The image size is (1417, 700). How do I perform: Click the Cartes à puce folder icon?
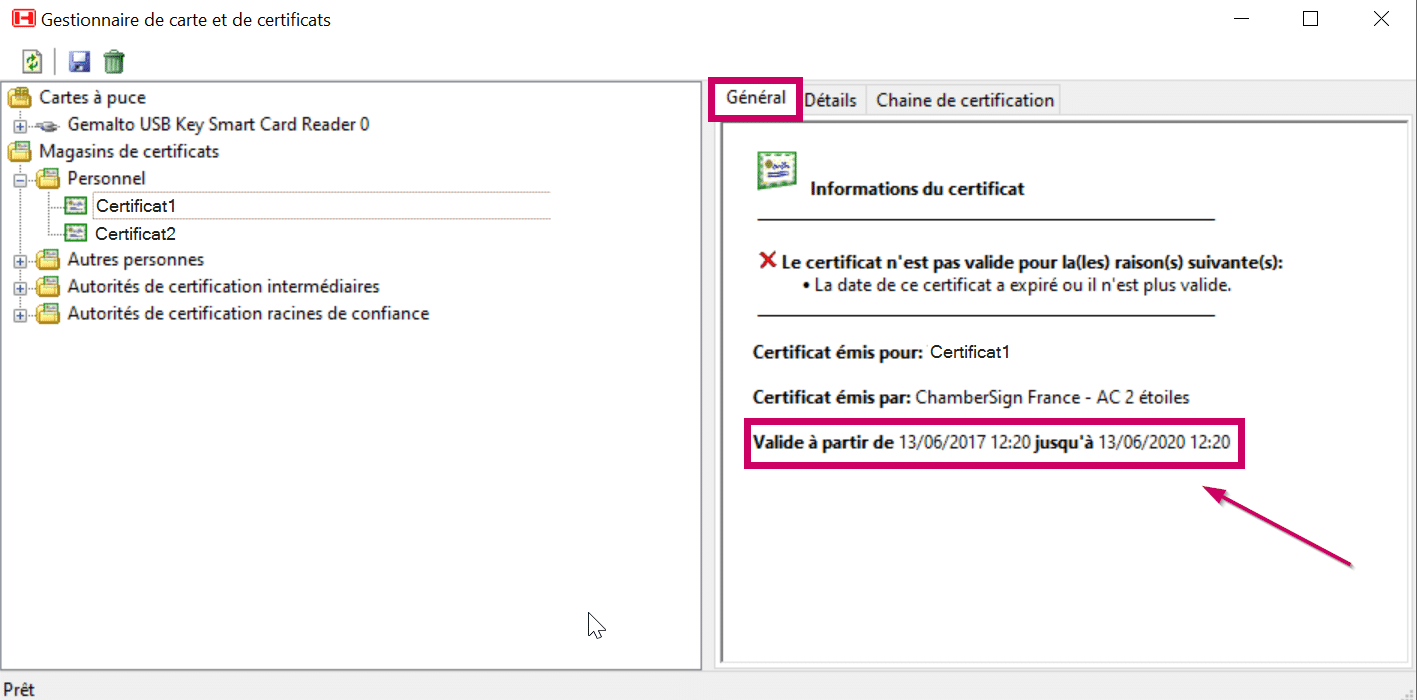(20, 98)
